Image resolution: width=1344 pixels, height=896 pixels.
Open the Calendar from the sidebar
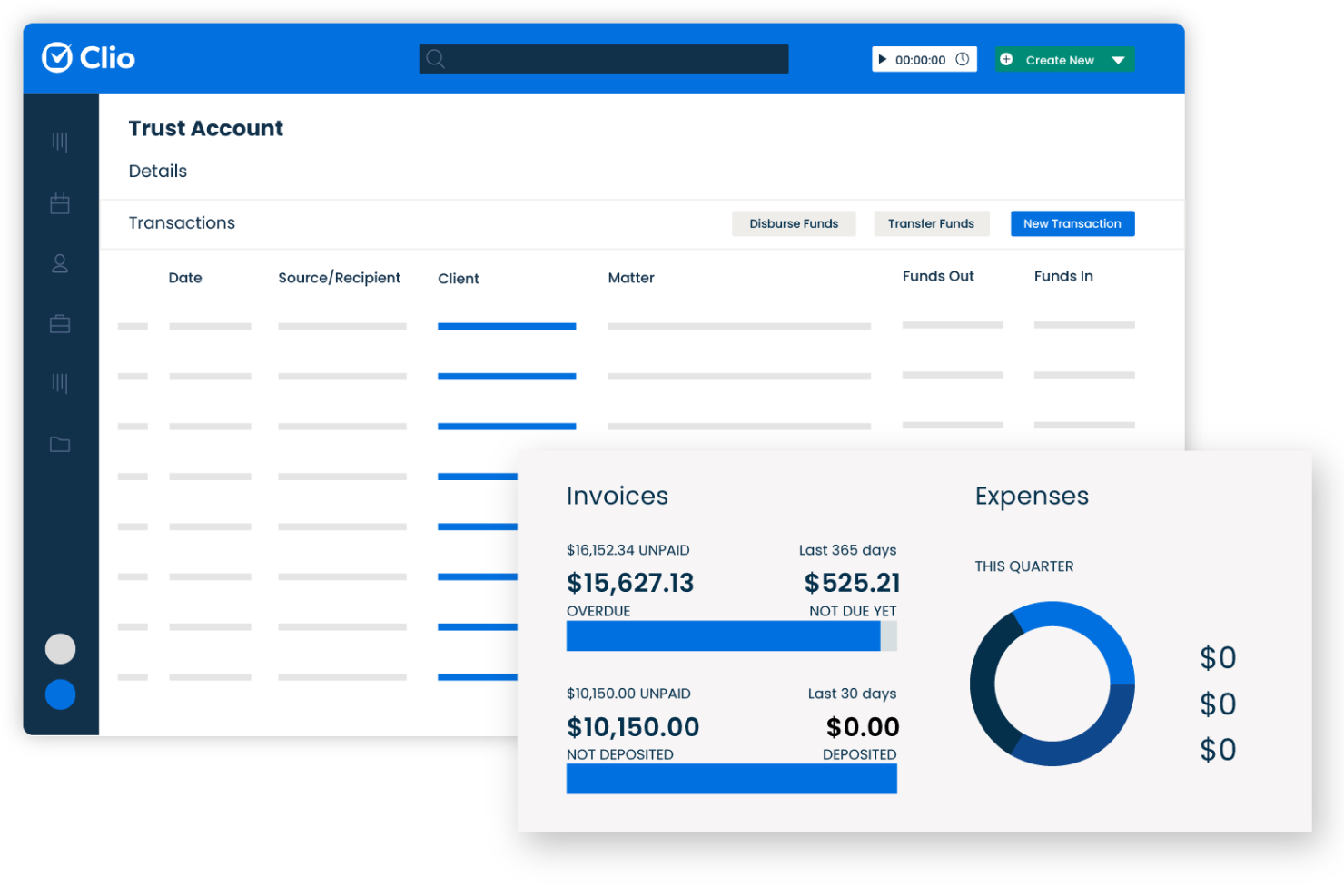tap(60, 203)
